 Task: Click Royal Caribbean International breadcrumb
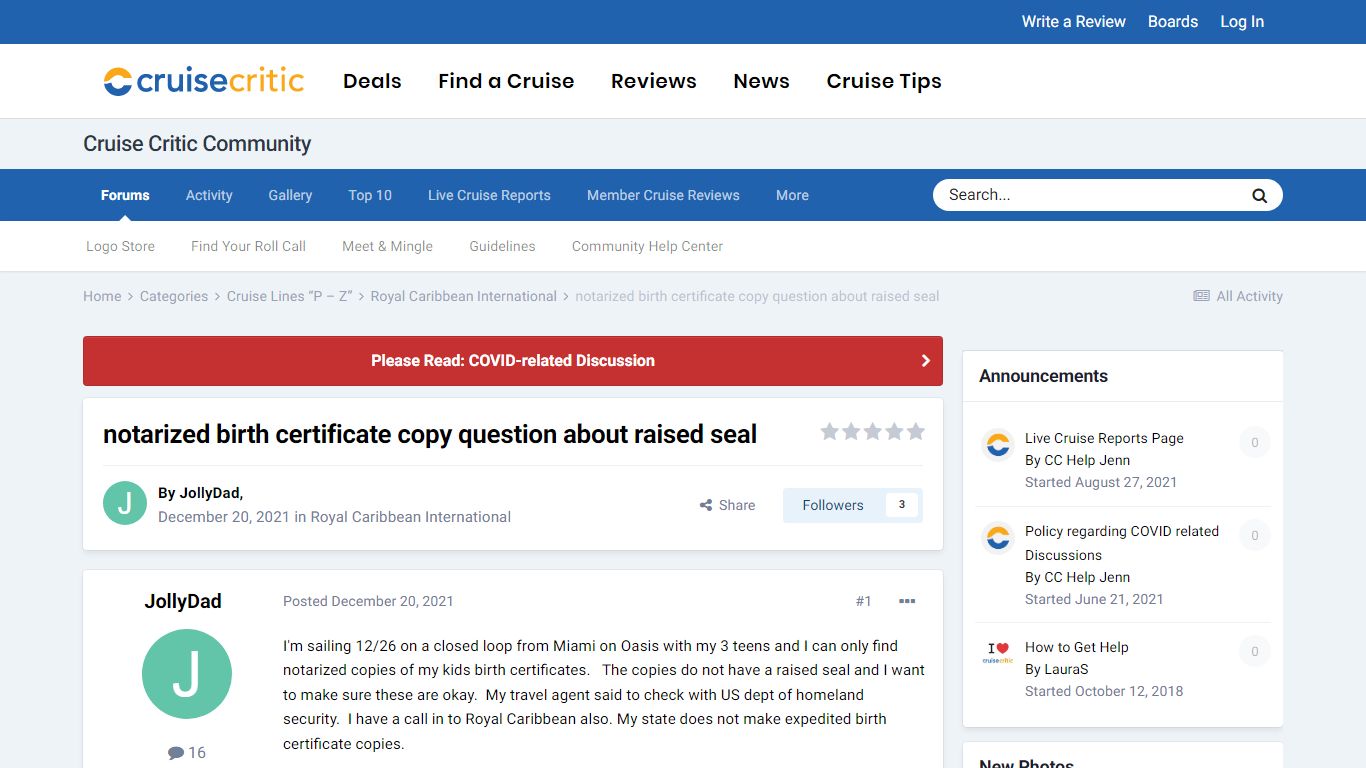463,296
